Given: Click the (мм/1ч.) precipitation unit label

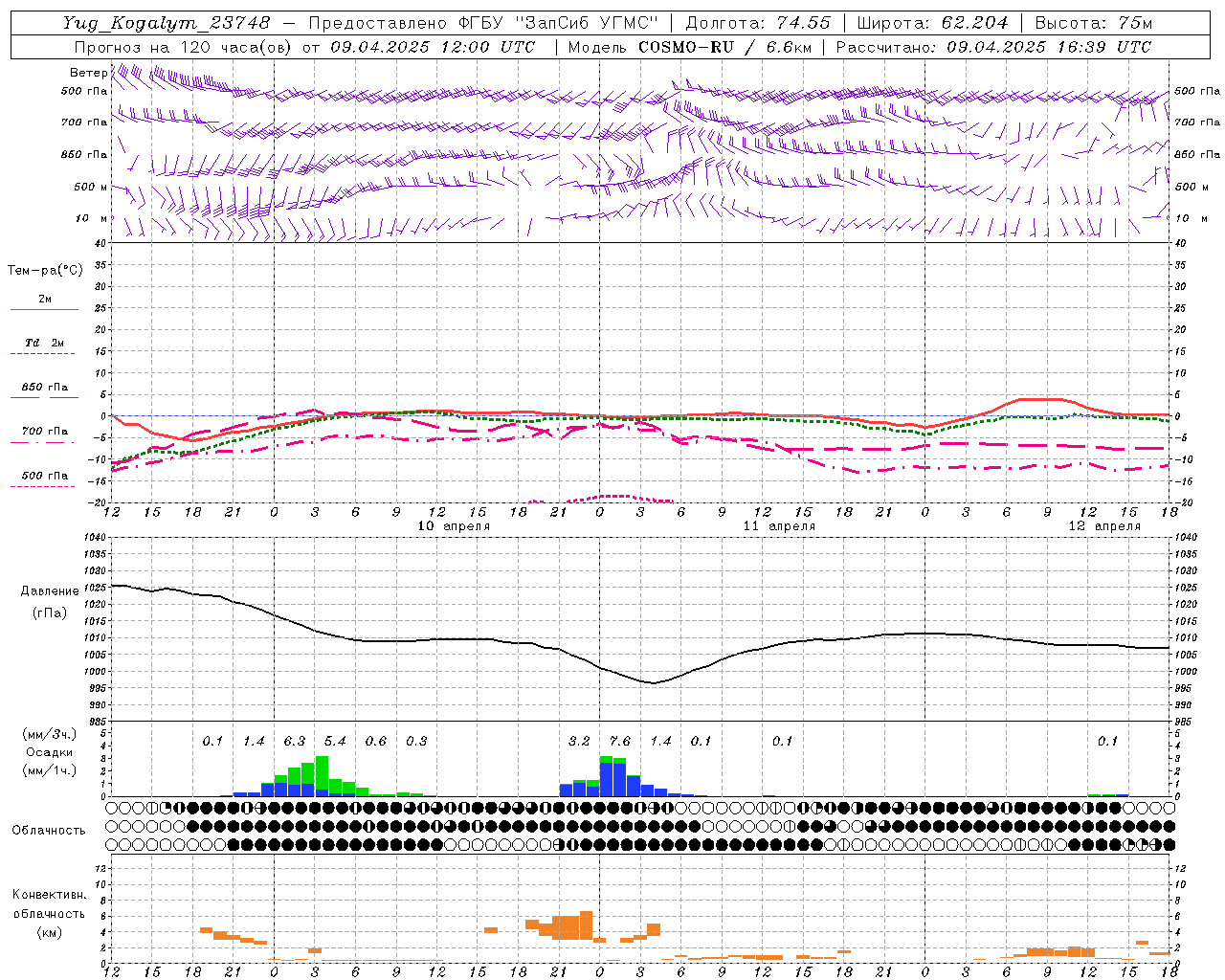Looking at the screenshot, I should (x=50, y=770).
